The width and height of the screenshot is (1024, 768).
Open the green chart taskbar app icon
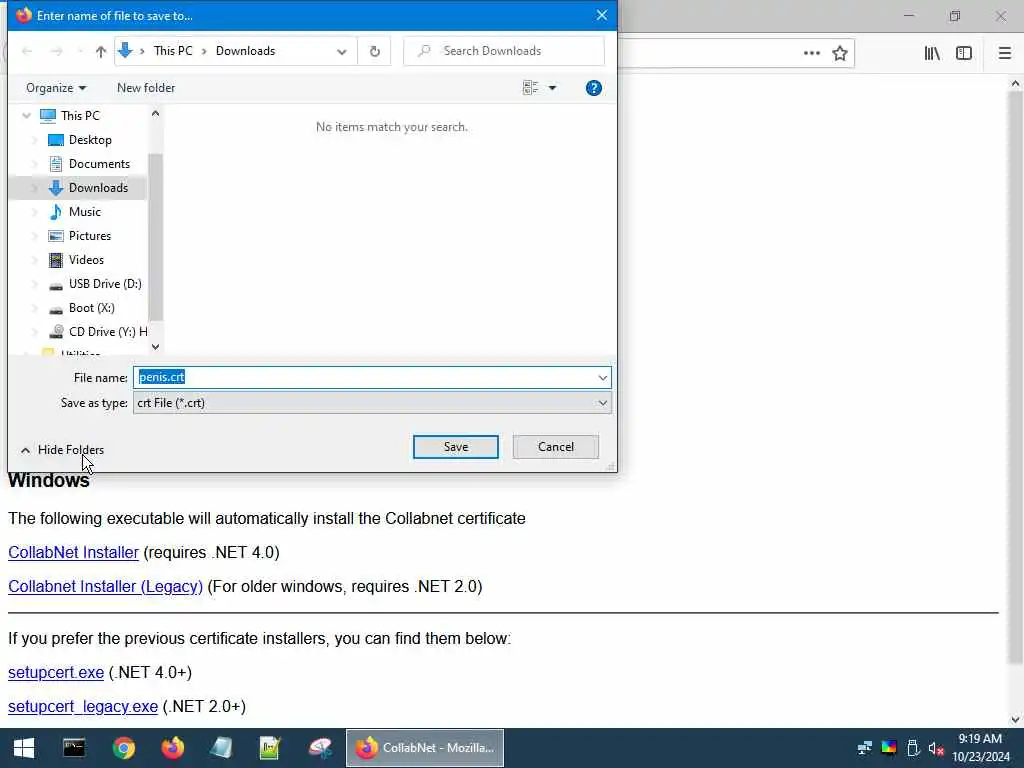tap(270, 748)
